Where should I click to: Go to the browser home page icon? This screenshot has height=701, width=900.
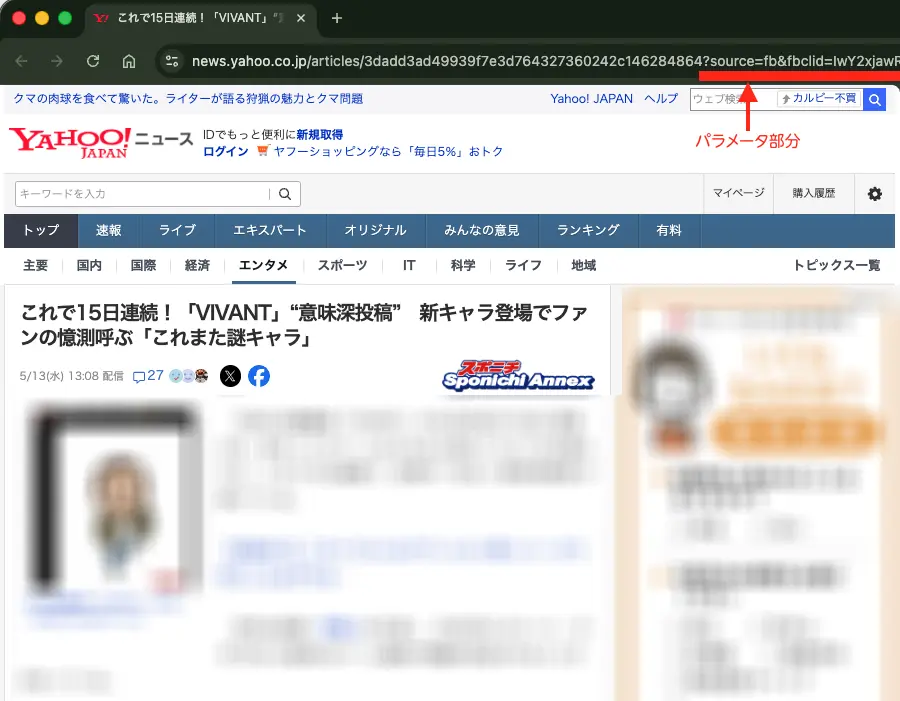(x=129, y=61)
